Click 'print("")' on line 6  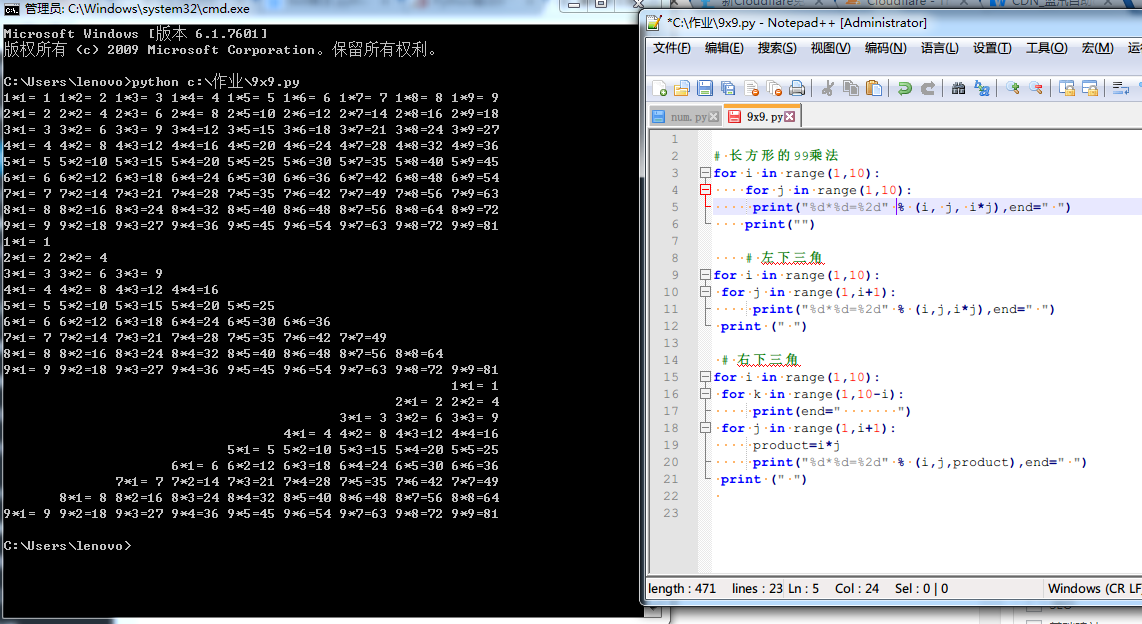click(x=779, y=224)
